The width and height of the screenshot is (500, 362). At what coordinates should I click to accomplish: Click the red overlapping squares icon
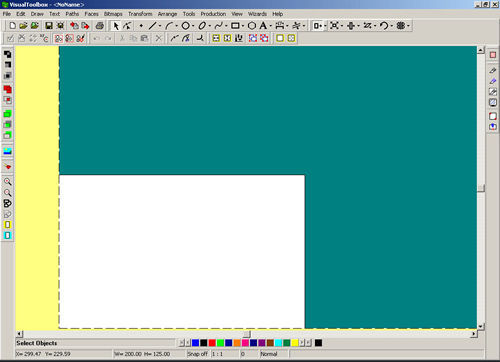[7, 89]
